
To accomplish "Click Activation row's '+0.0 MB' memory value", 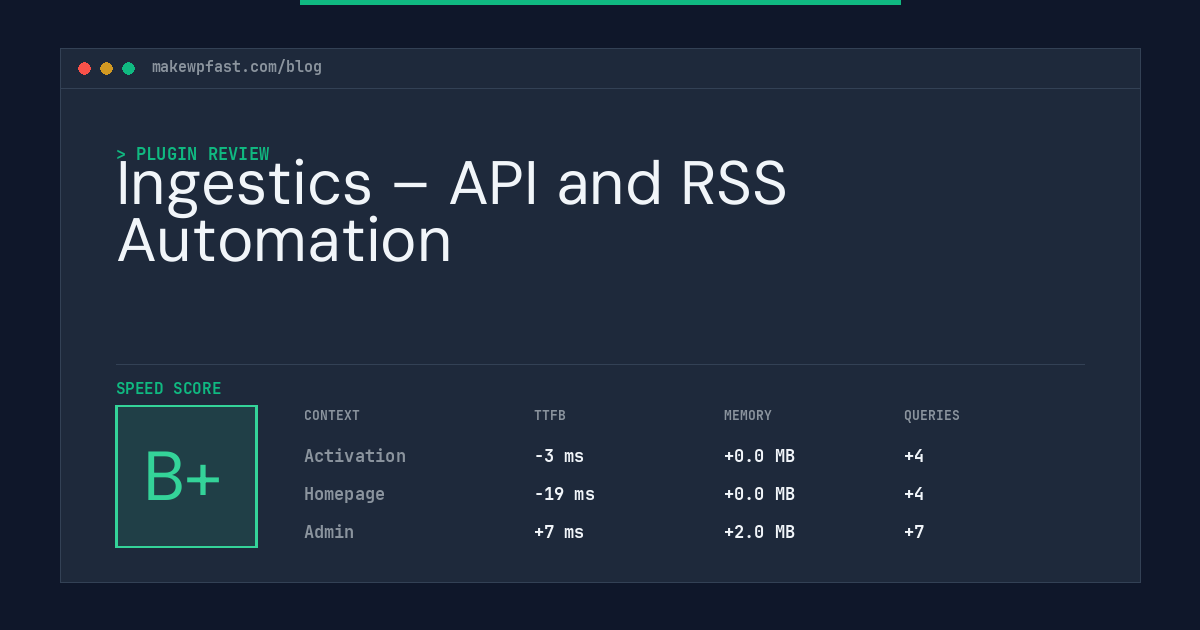I will pyautogui.click(x=759, y=456).
